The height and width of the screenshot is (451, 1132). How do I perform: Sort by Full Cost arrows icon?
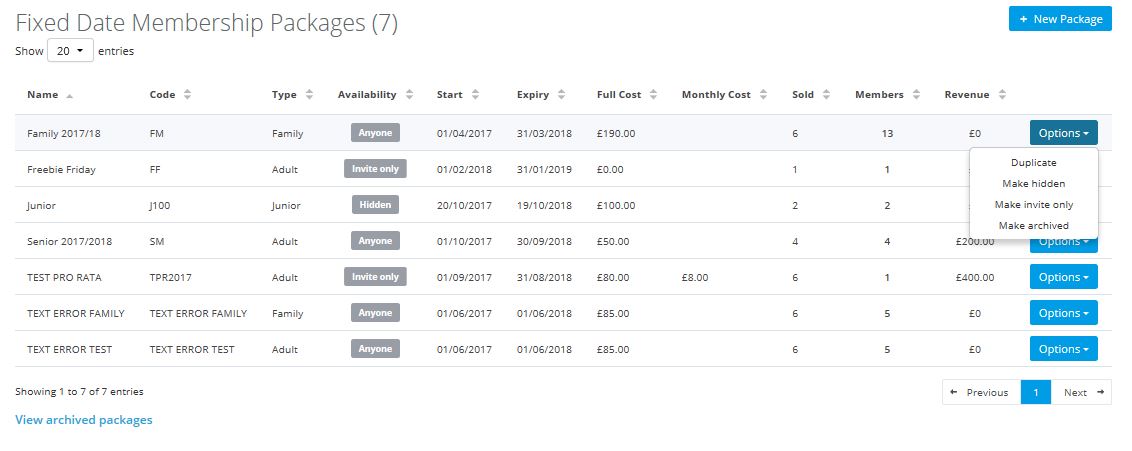click(x=653, y=95)
